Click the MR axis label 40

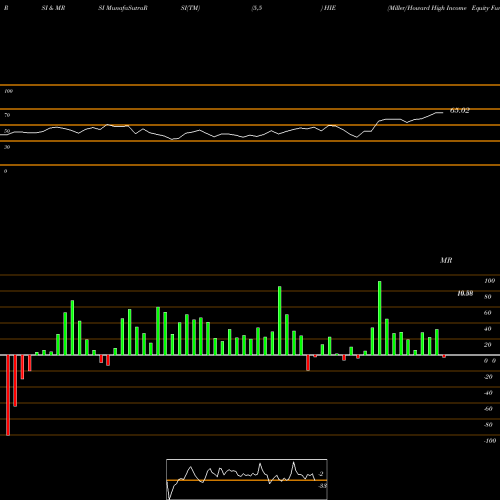(x=488, y=329)
